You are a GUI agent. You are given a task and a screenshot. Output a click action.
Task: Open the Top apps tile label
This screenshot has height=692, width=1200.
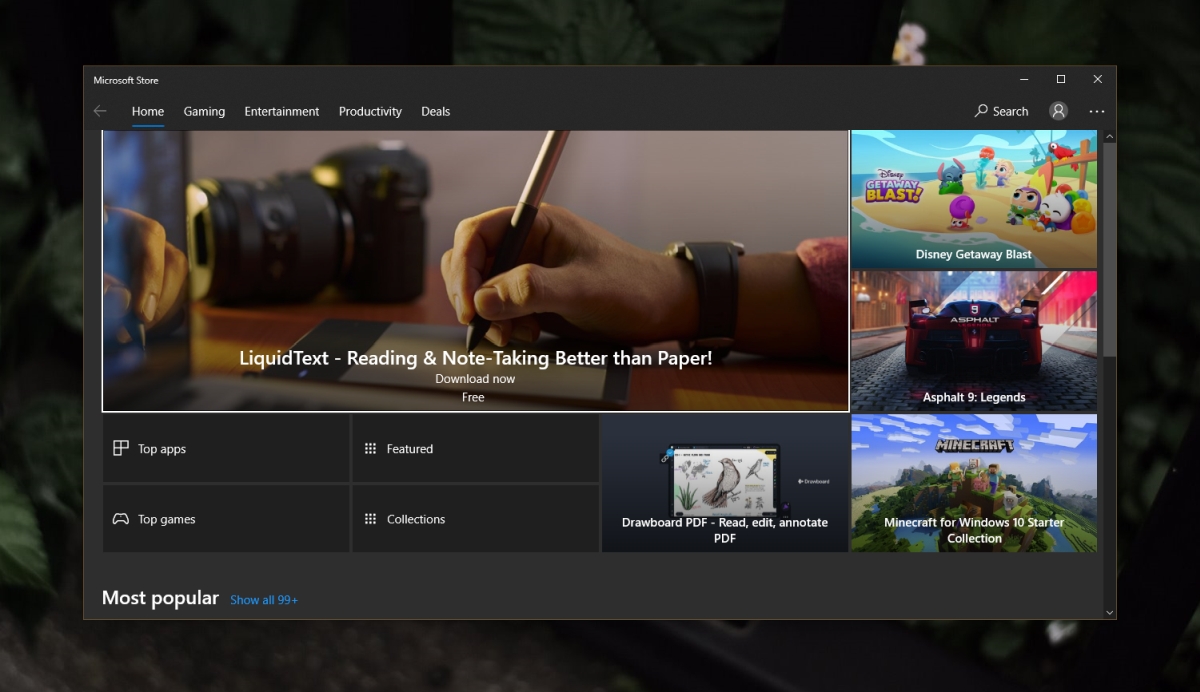click(x=162, y=449)
